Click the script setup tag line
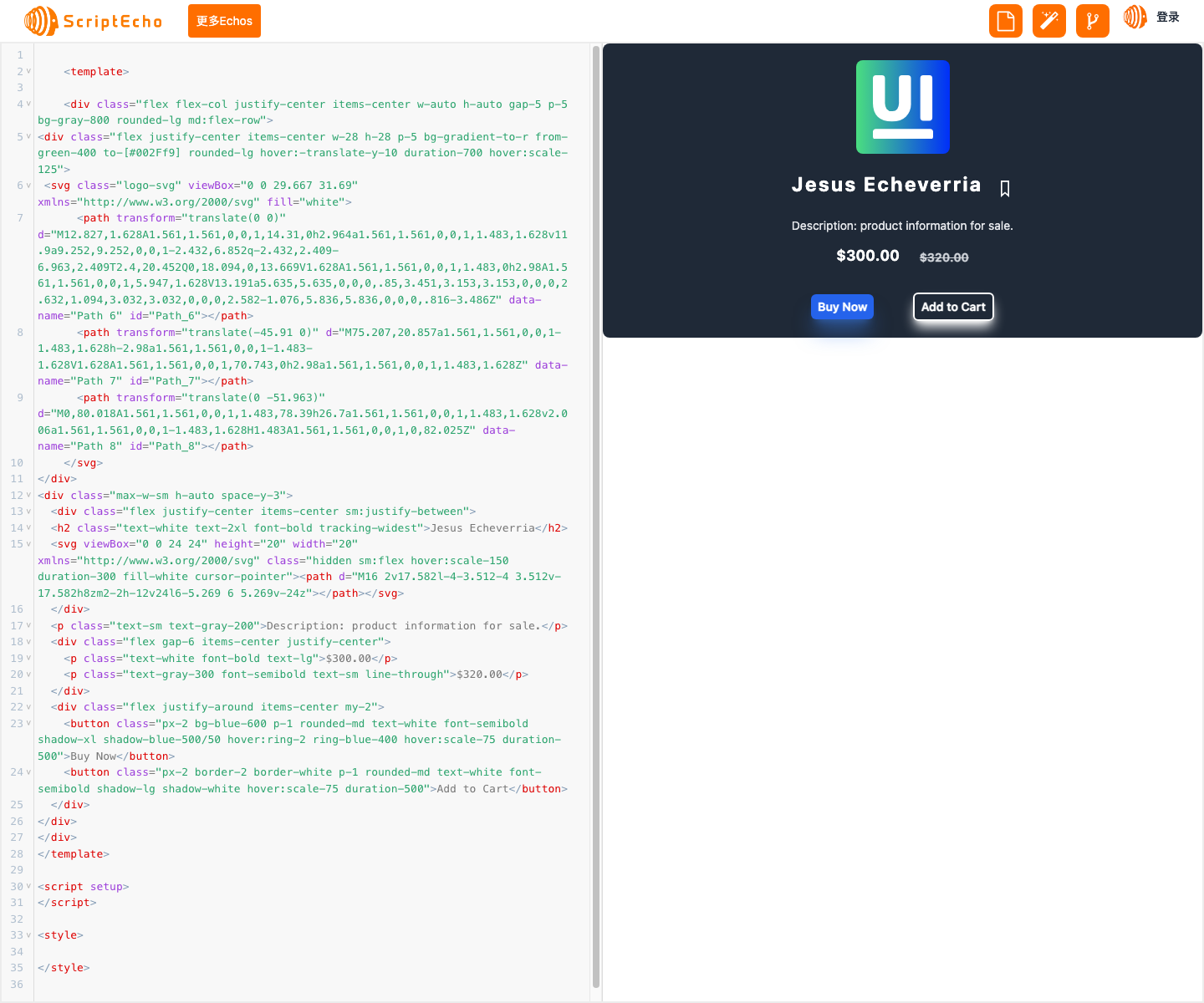Viewport: 1204px width, 1003px height. 84,887
